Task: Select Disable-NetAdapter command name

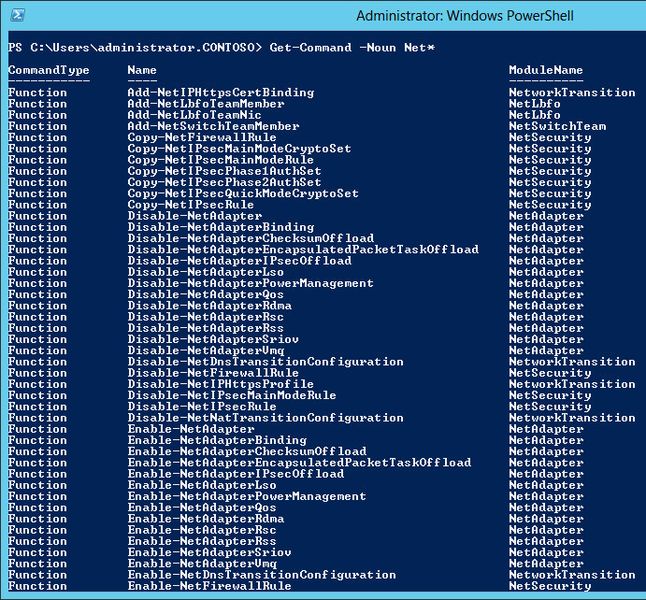Action: 195,216
